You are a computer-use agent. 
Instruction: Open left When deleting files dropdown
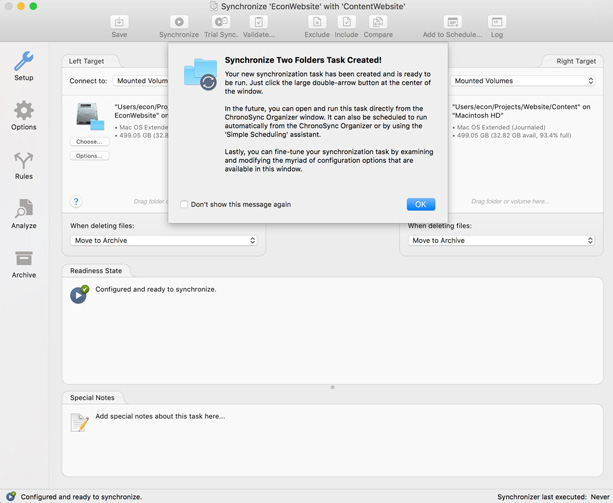pyautogui.click(x=164, y=240)
